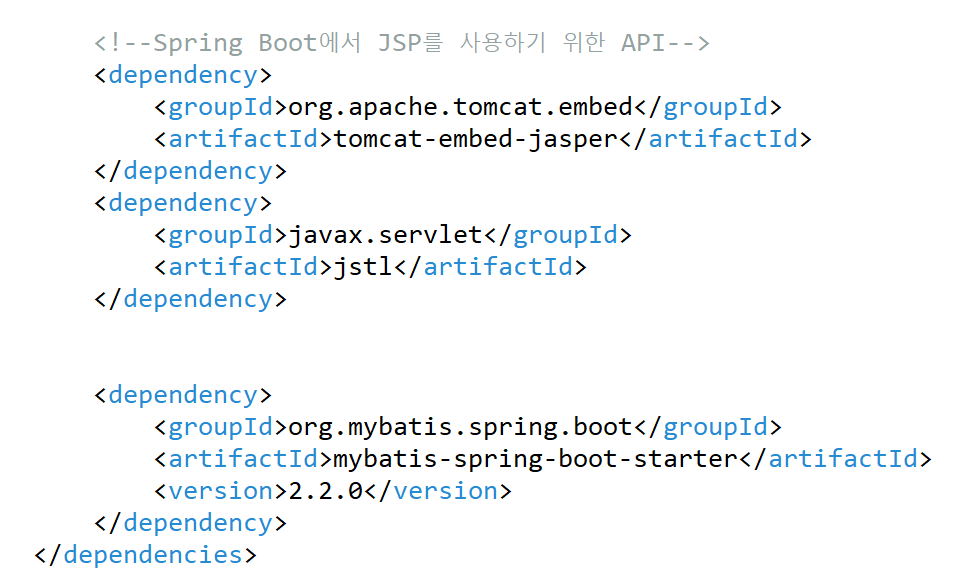Click the opening dependency tag below the comment
The width and height of the screenshot is (973, 583).
tap(183, 76)
